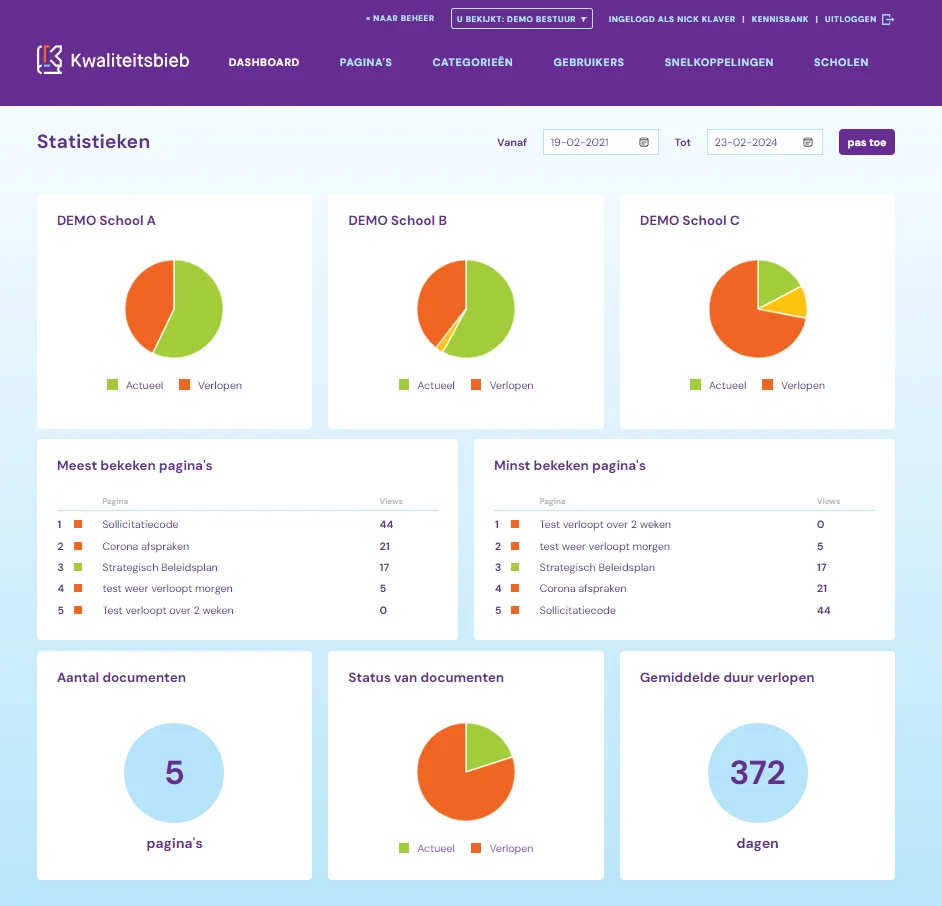Viewport: 942px width, 906px height.
Task: Click the Kwaliteitsbieb logo
Action: point(113,60)
